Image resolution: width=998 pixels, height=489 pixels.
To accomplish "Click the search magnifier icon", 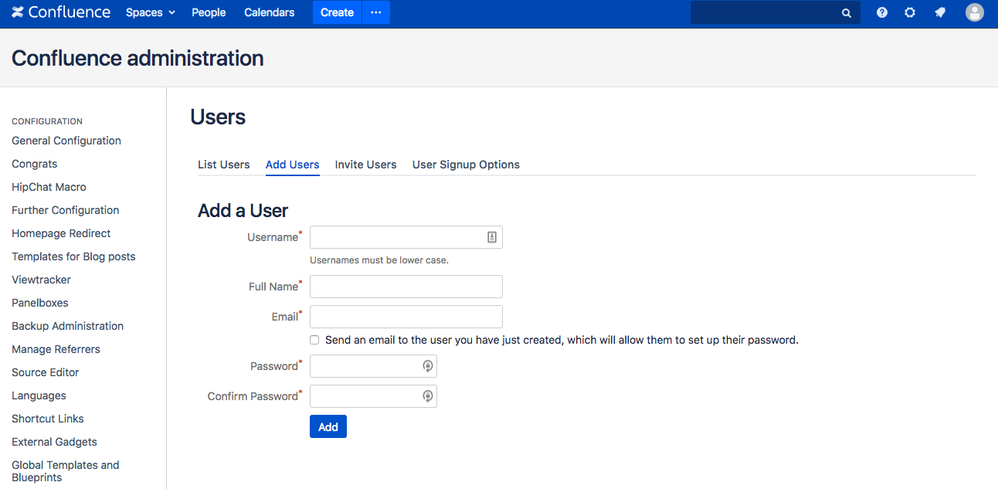I will point(846,13).
